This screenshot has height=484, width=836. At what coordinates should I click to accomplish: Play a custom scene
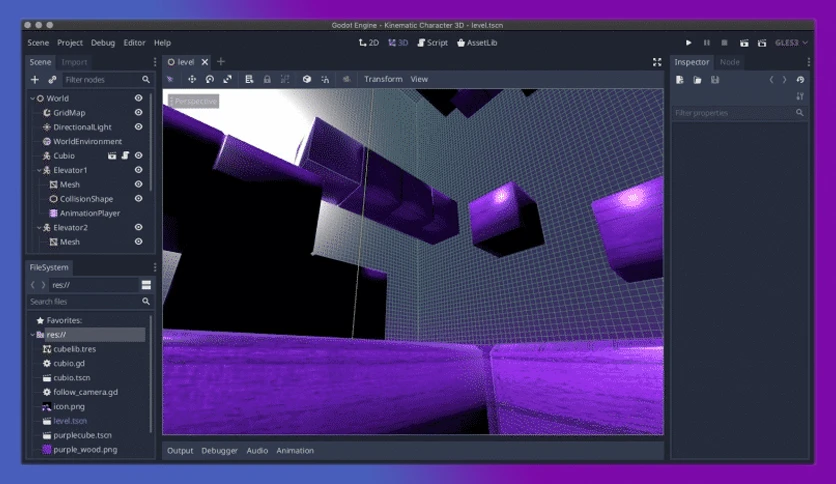762,43
